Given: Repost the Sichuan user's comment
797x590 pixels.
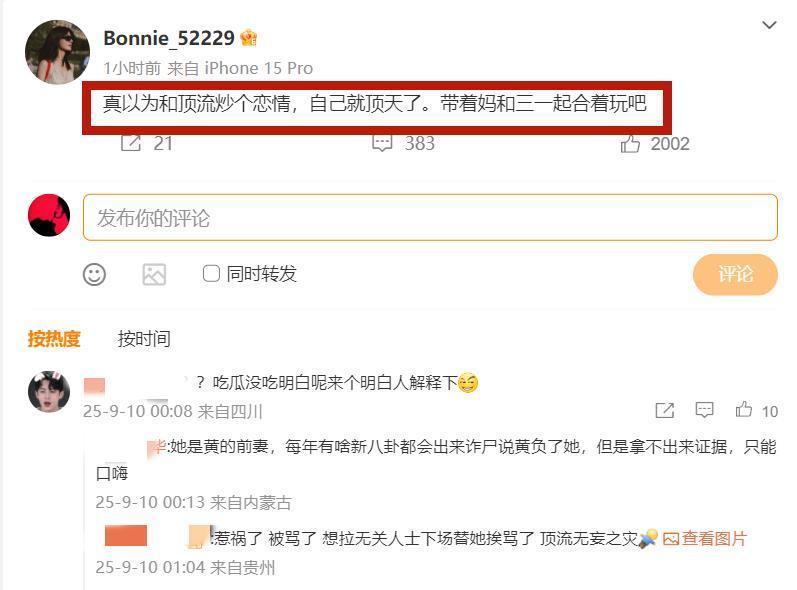Looking at the screenshot, I should click(x=665, y=410).
